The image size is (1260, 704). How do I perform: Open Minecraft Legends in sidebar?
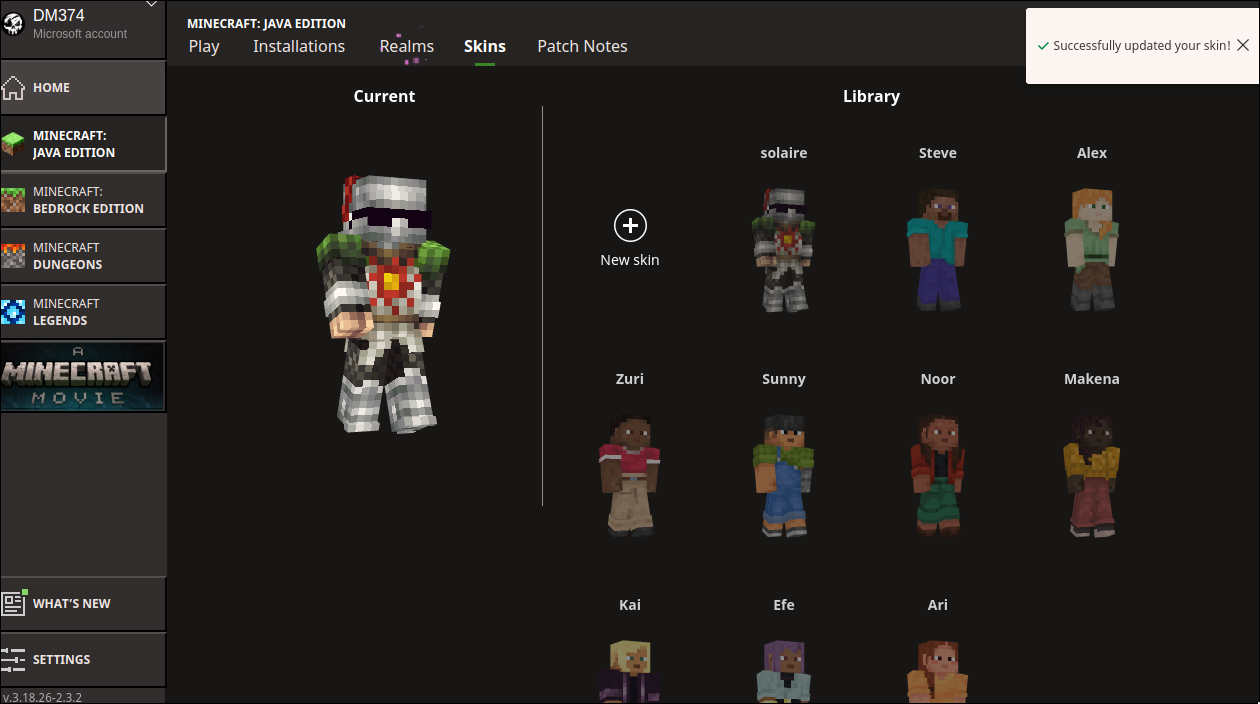pyautogui.click(x=83, y=312)
